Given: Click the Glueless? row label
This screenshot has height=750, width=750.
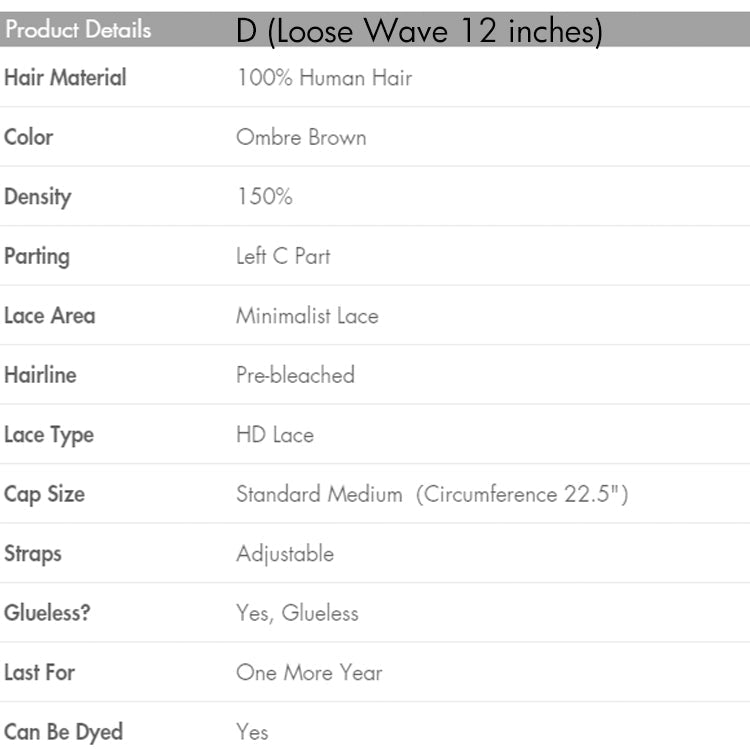Looking at the screenshot, I should tap(47, 613).
